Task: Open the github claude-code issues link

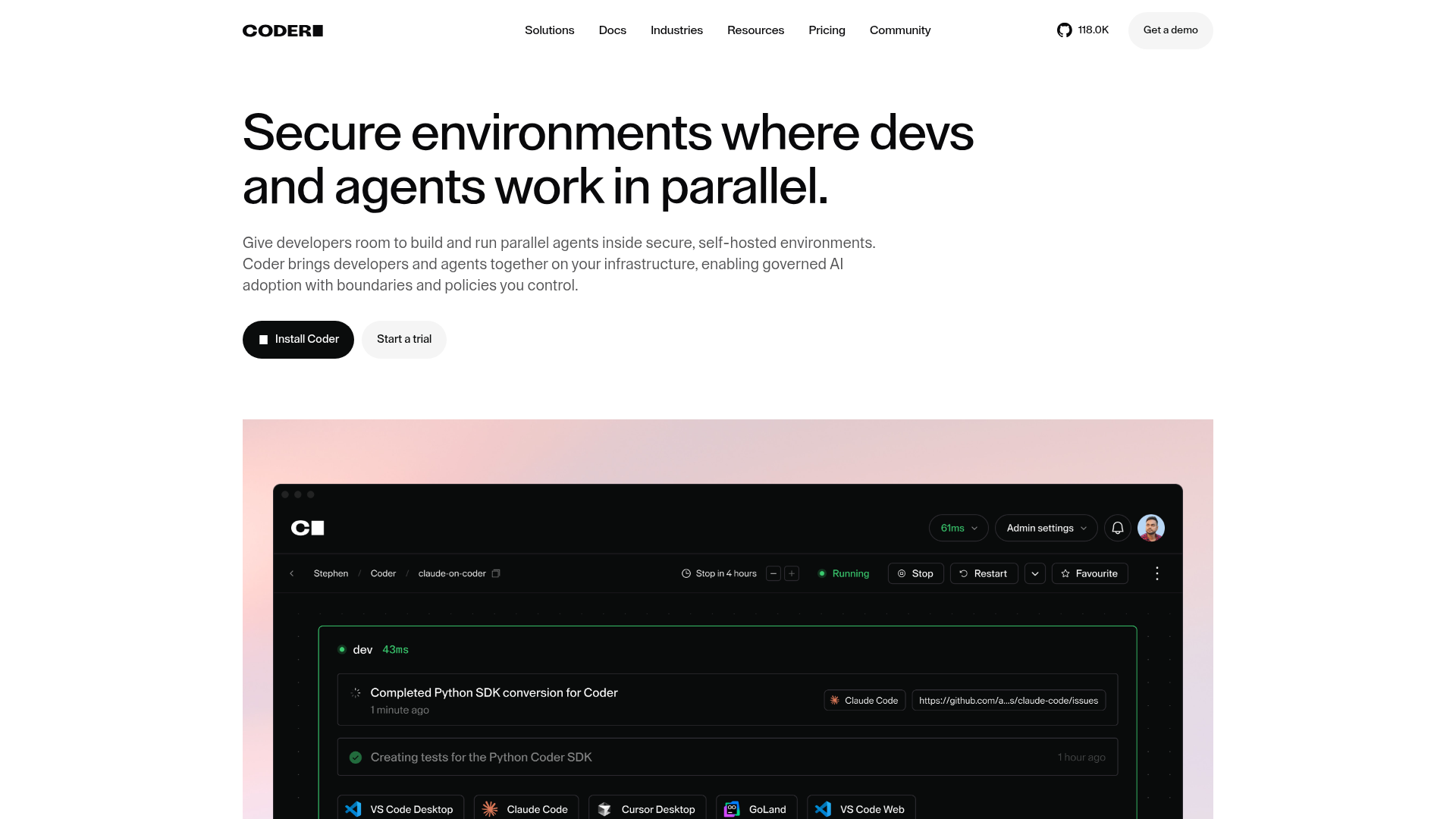Action: pyautogui.click(x=1008, y=700)
